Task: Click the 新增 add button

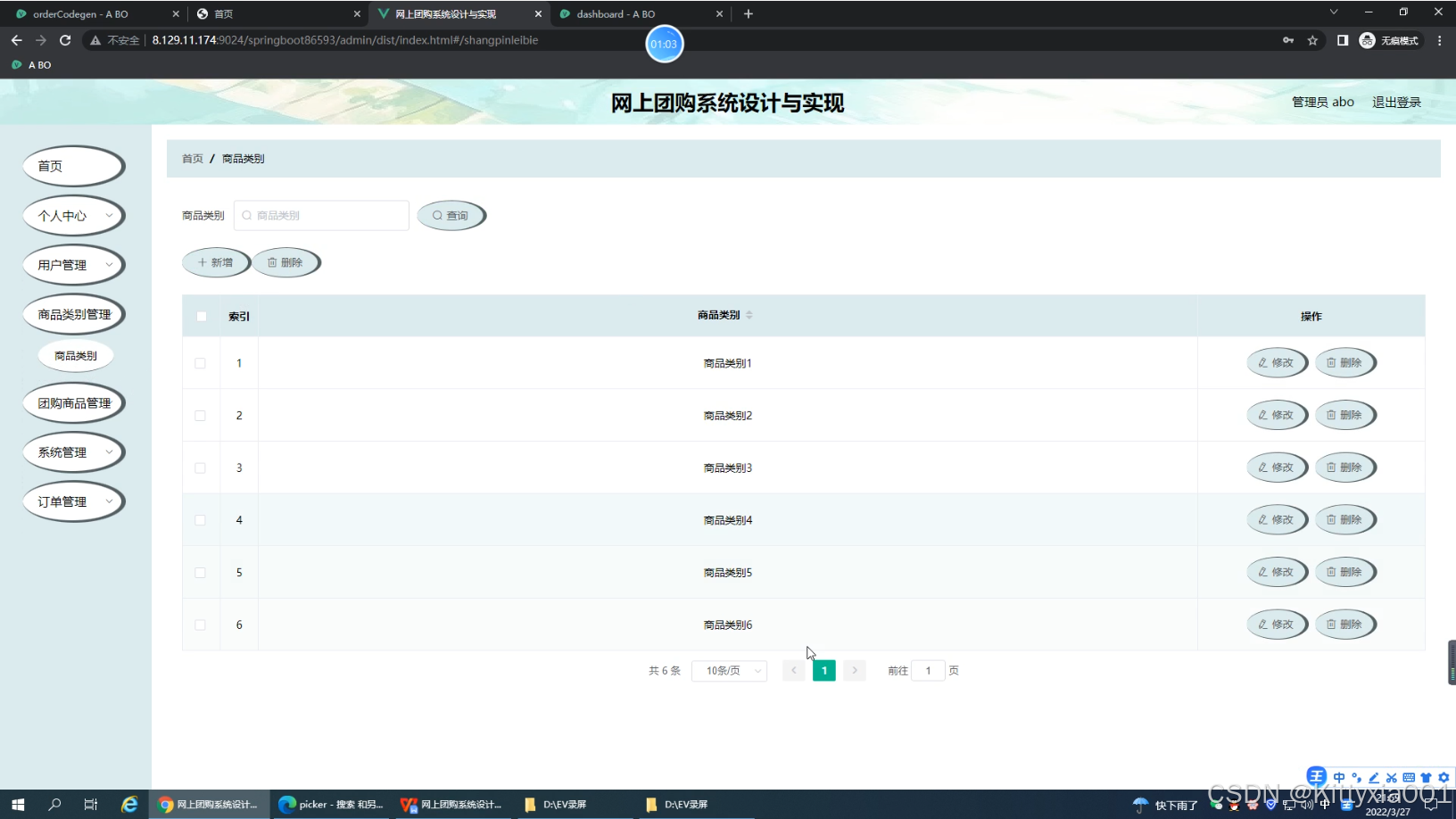Action: [216, 262]
